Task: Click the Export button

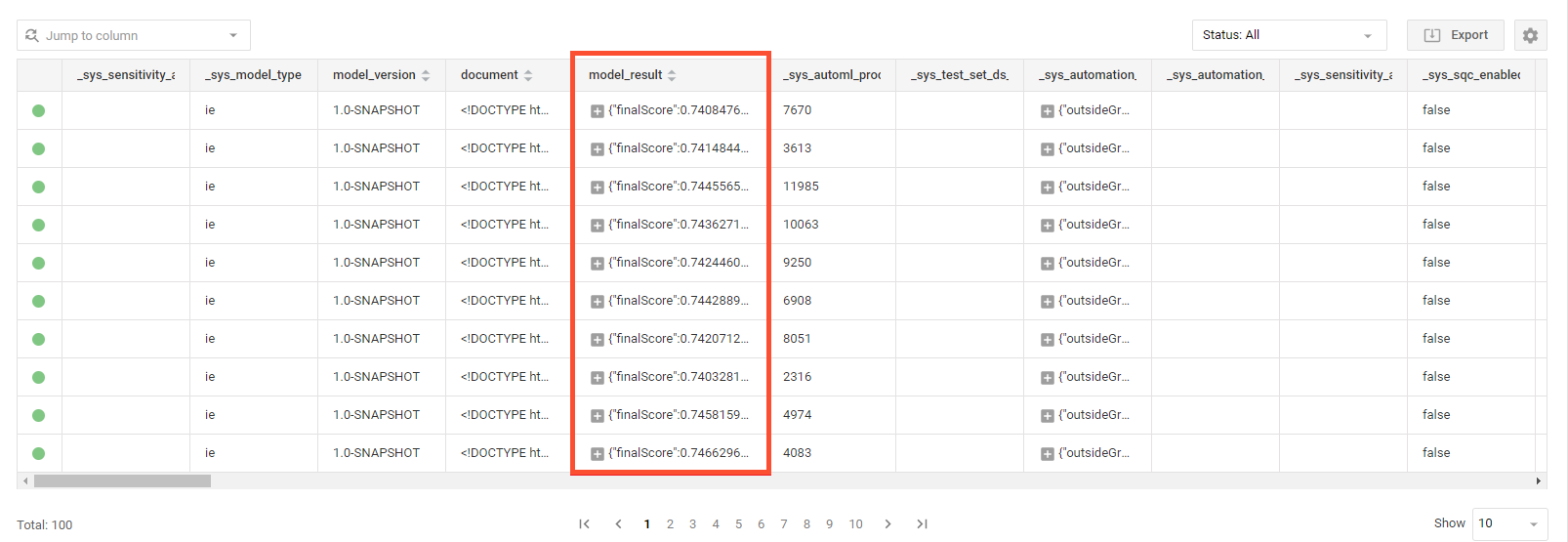Action: 1456,35
